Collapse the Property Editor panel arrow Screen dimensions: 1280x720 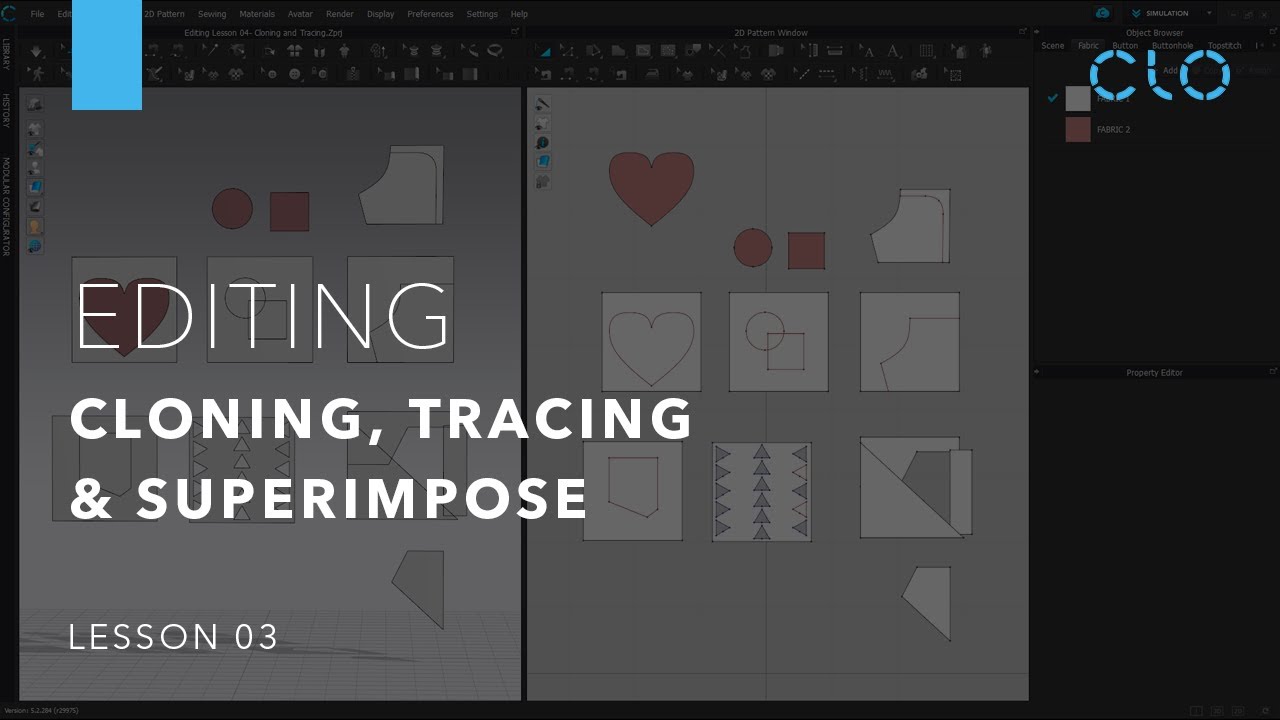point(1037,372)
